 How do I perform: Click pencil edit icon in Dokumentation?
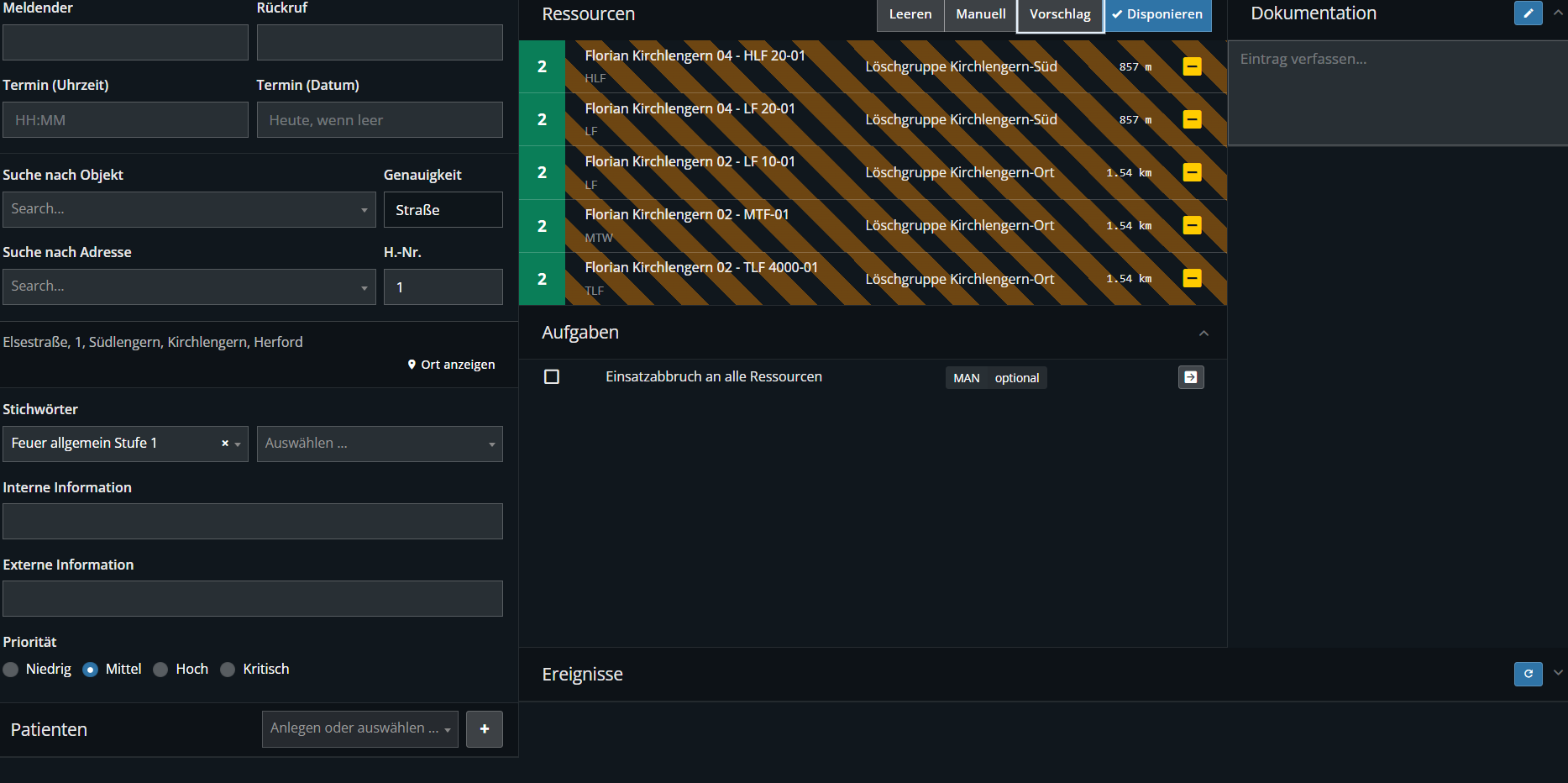1528,13
